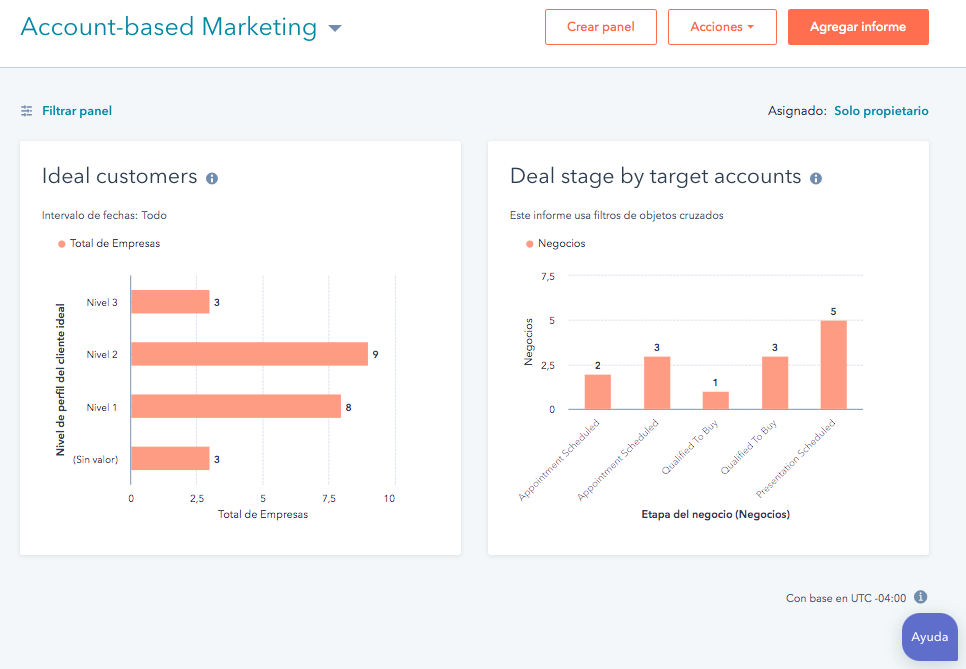Viewport: 966px width, 669px height.
Task: Select the Nivel 2 bar
Action: [x=250, y=354]
